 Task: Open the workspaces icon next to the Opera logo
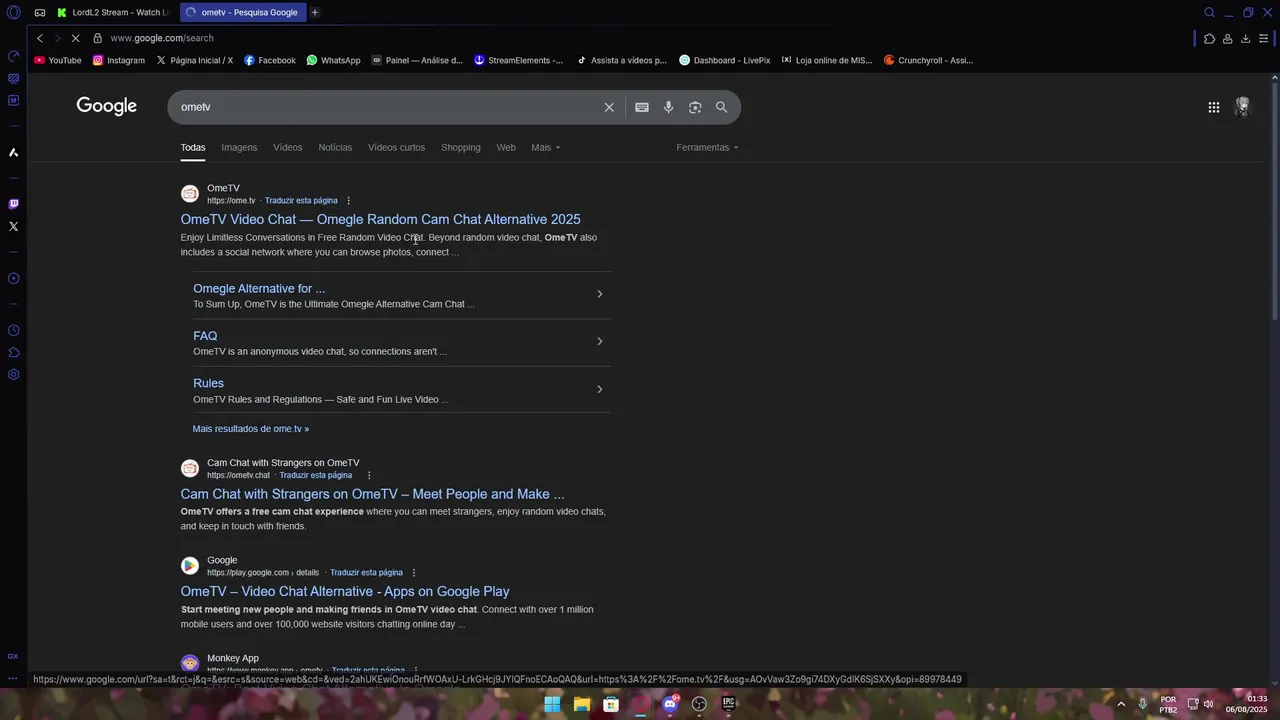coord(39,13)
